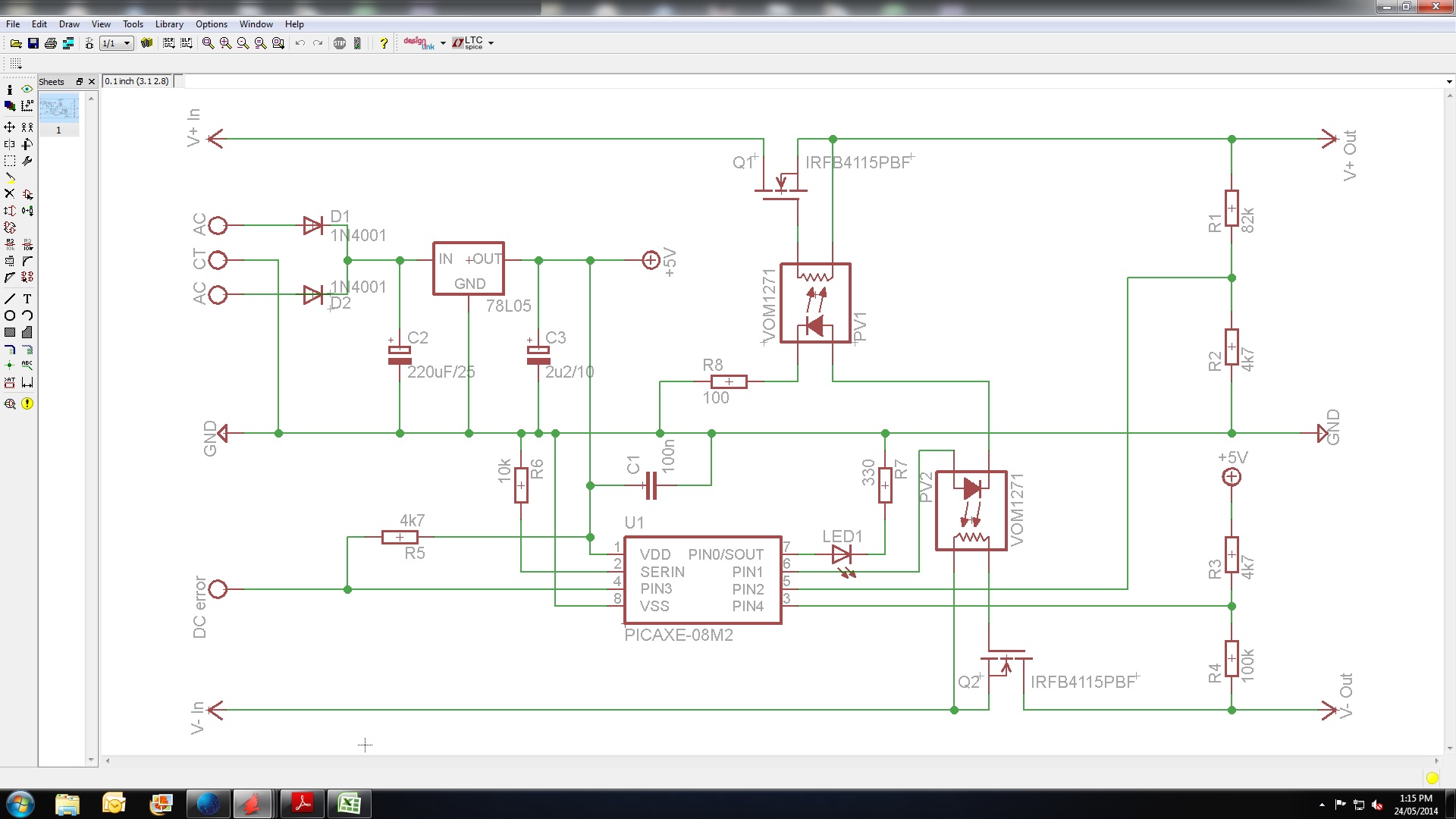Click the Save icon

click(33, 43)
